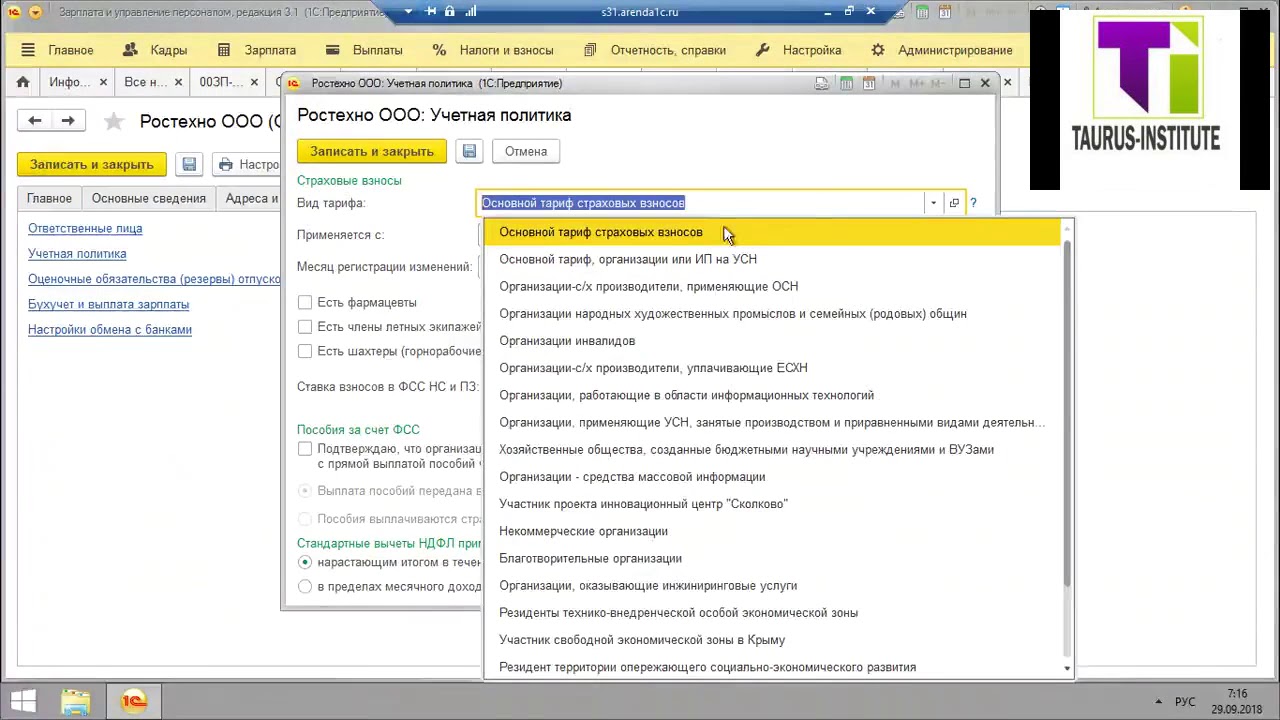This screenshot has height=720, width=1280.
Task: Open Ответственные лица link
Action: pyautogui.click(x=85, y=228)
